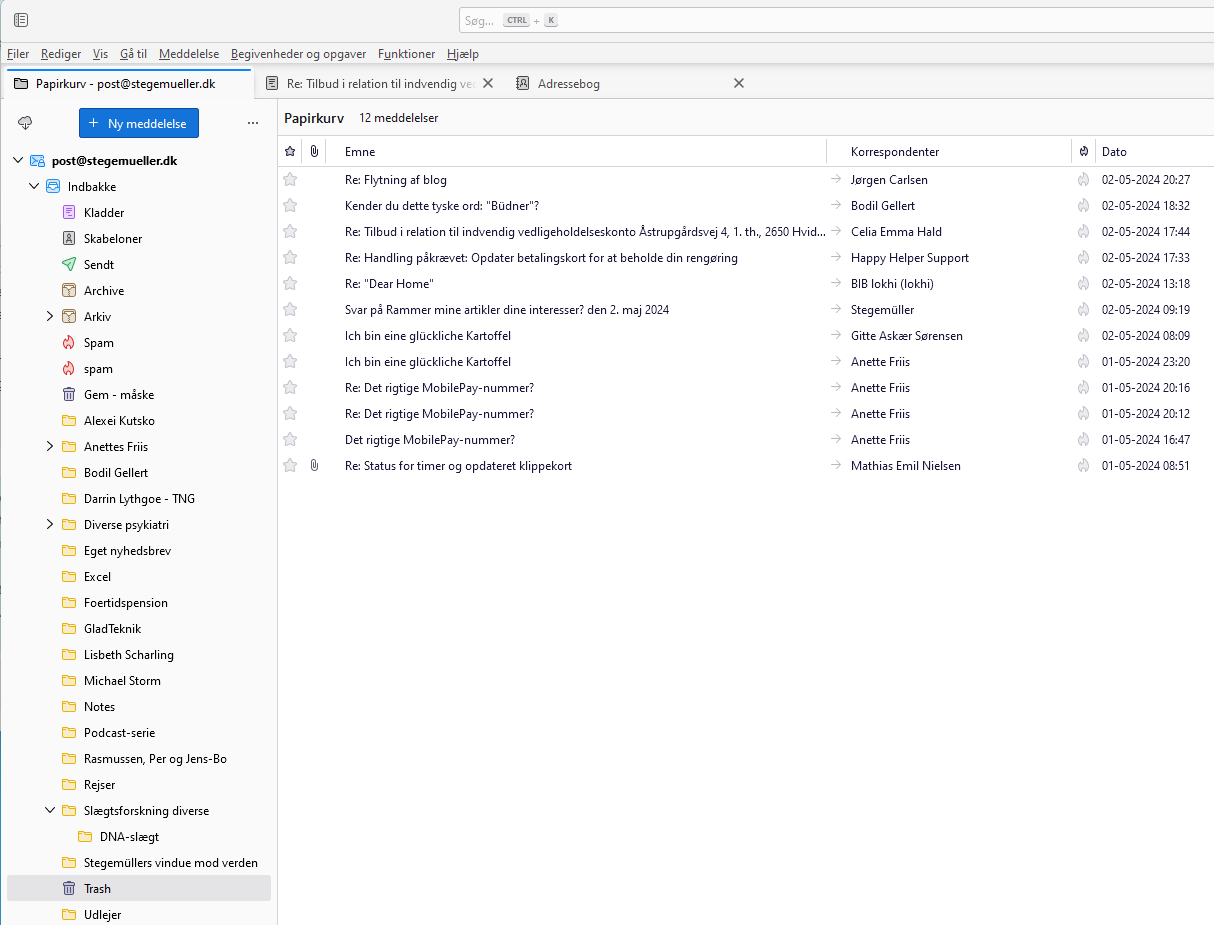Click the get messages cloud icon
1214x925 pixels.
[x=26, y=123]
